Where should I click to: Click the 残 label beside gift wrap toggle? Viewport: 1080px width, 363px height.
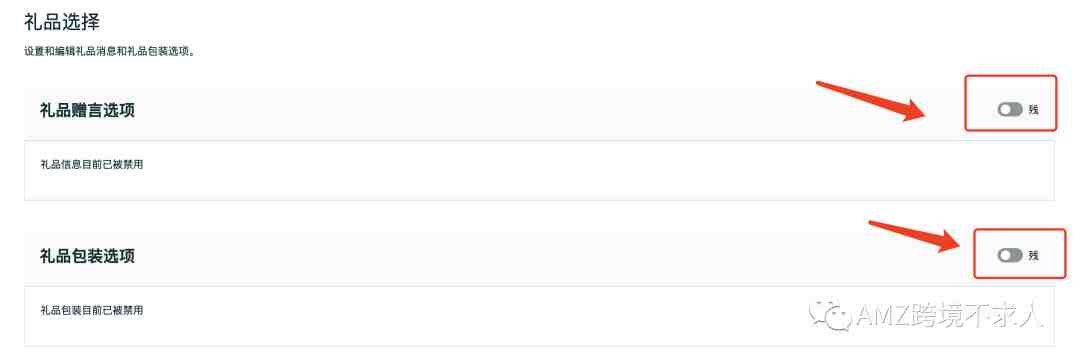1033,256
